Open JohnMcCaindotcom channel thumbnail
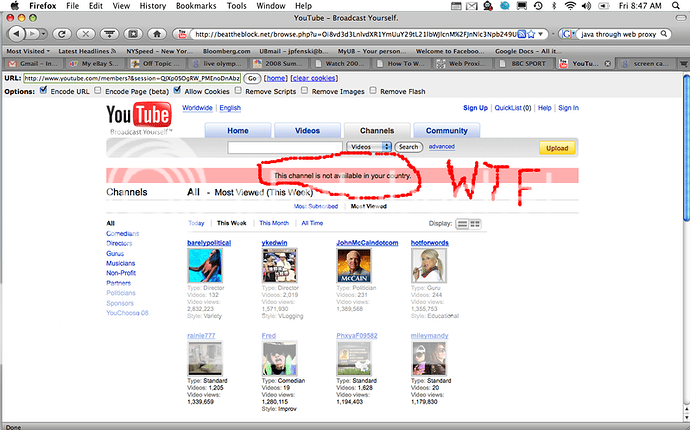Viewport: 690px width, 430px height. coord(354,265)
